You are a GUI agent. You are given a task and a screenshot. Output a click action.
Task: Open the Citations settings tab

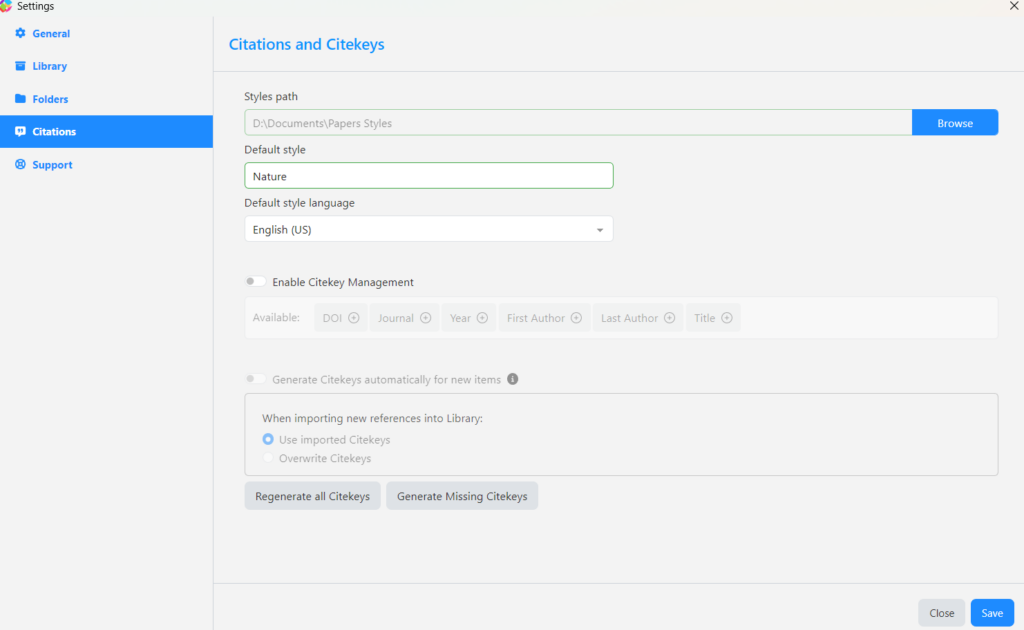(54, 132)
